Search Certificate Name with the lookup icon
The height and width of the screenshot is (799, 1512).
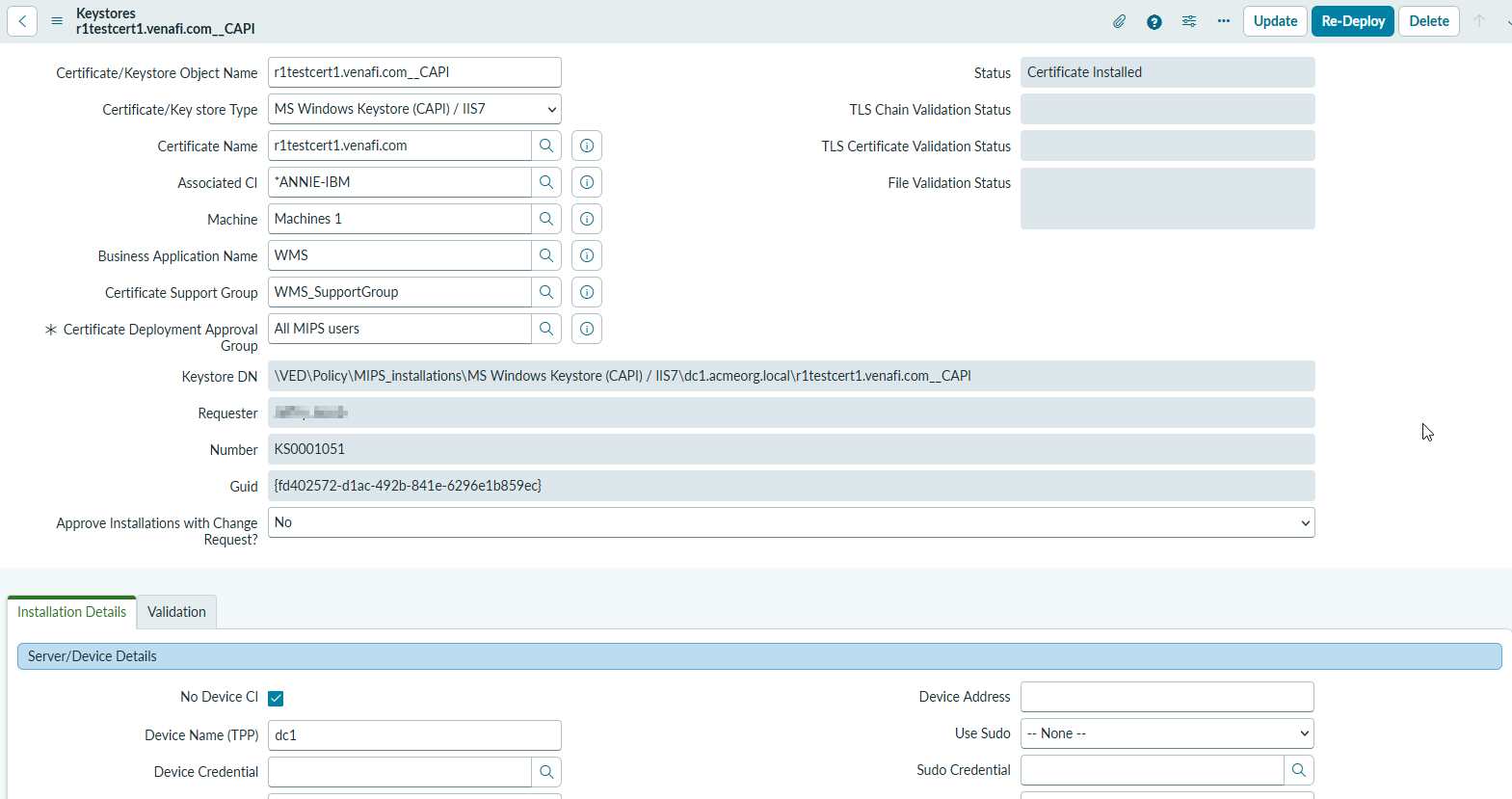click(546, 146)
